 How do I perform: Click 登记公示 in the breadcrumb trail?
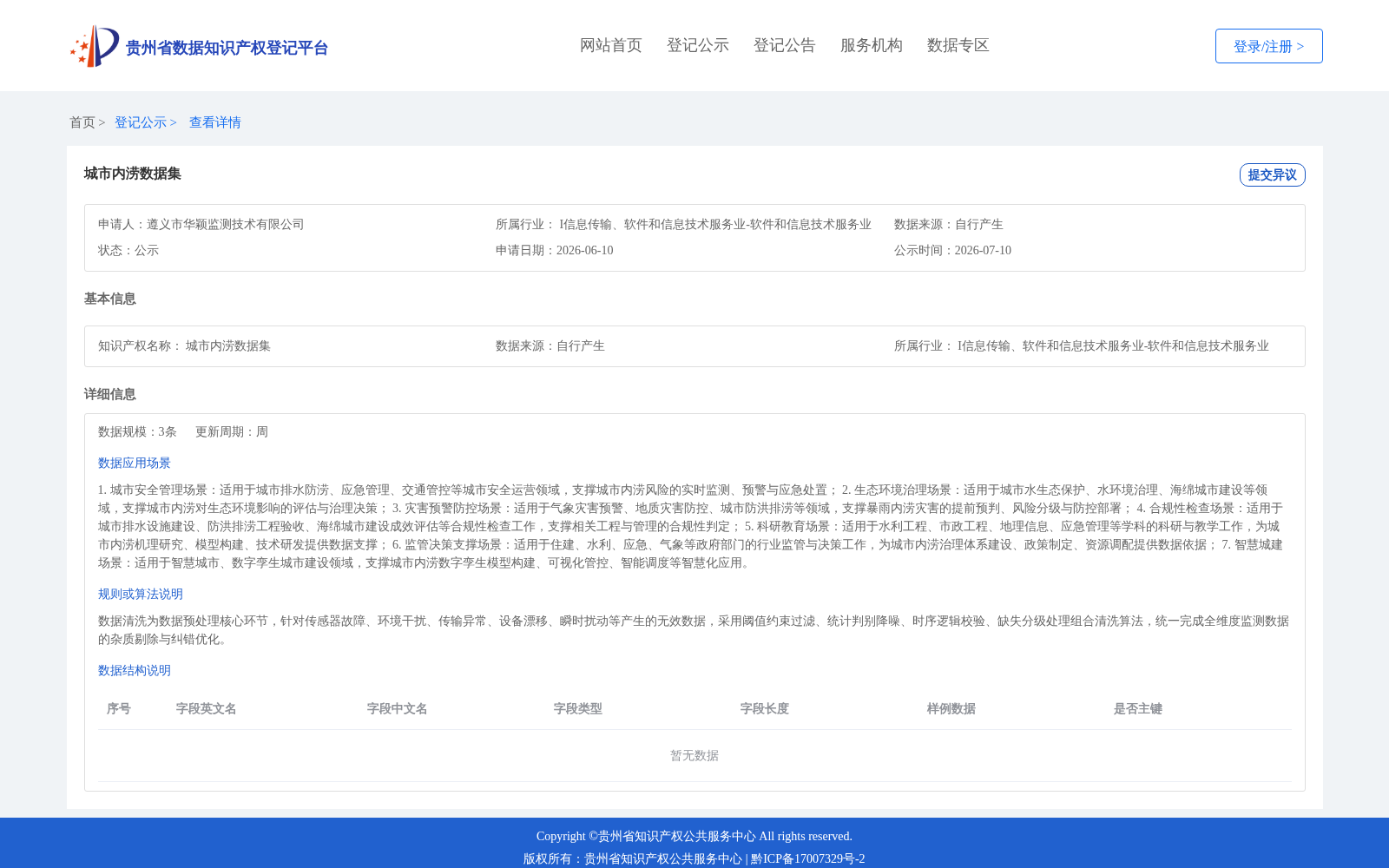(141, 122)
